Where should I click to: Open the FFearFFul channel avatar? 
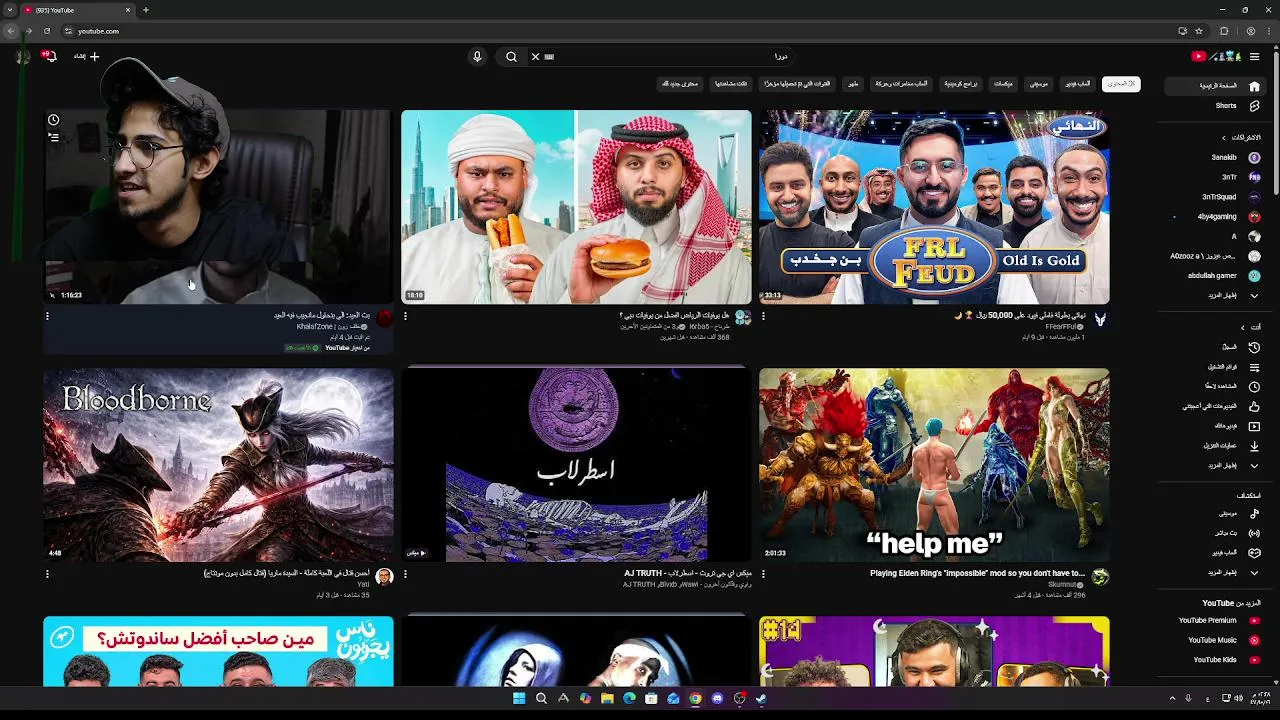(x=1100, y=319)
